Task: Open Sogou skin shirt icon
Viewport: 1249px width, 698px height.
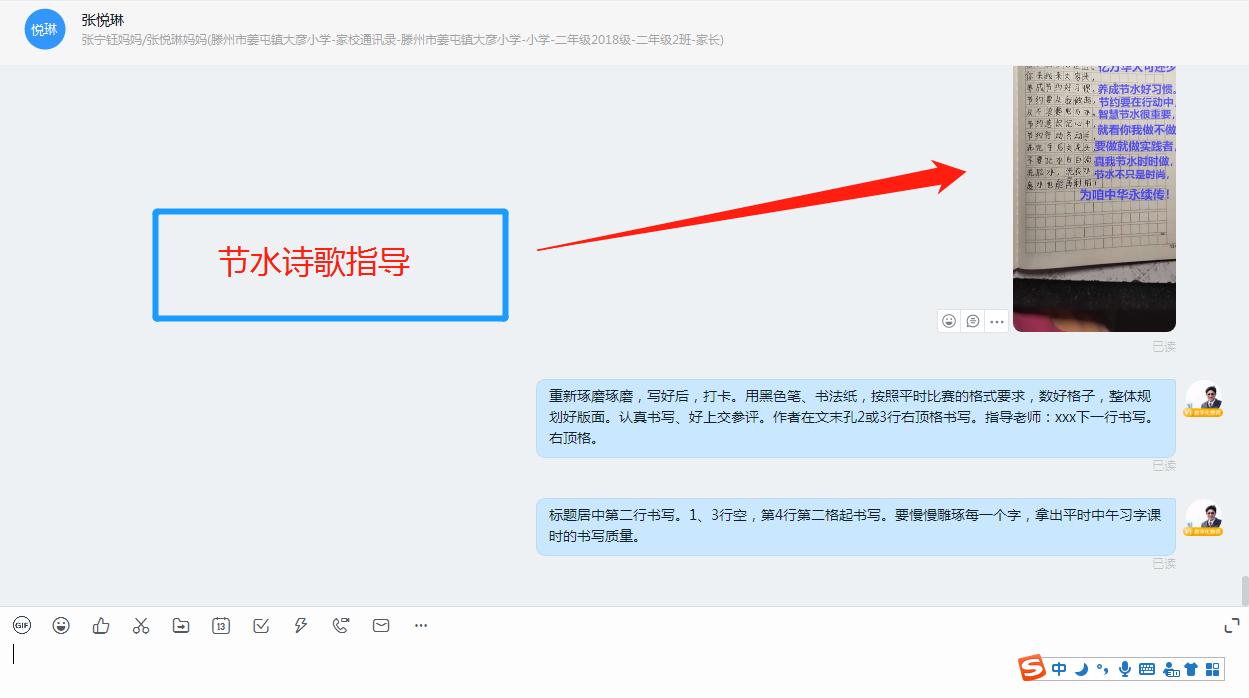Action: click(x=1192, y=669)
